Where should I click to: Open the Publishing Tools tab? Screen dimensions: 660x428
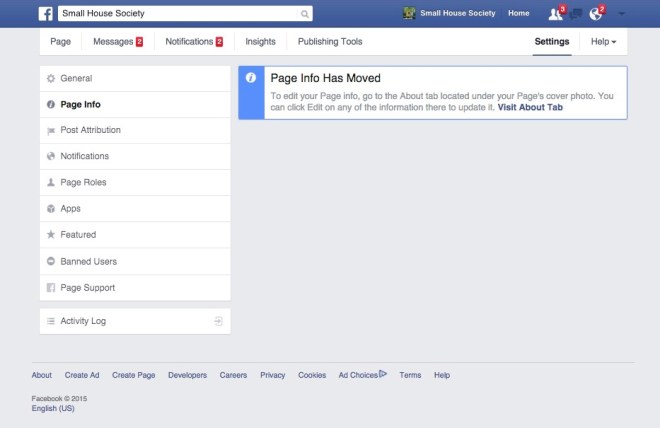[330, 42]
